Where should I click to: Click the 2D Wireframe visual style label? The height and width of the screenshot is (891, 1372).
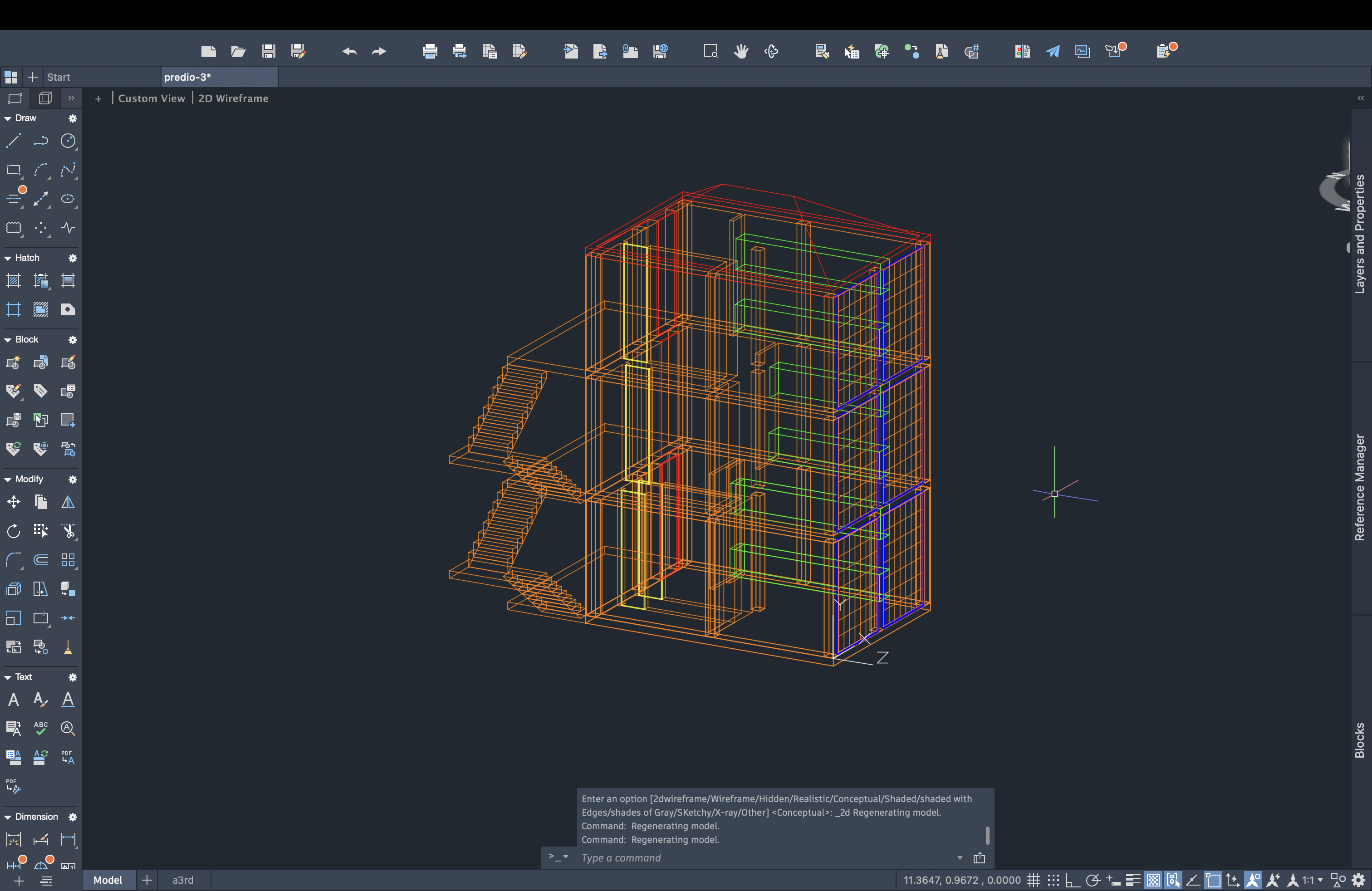click(234, 98)
